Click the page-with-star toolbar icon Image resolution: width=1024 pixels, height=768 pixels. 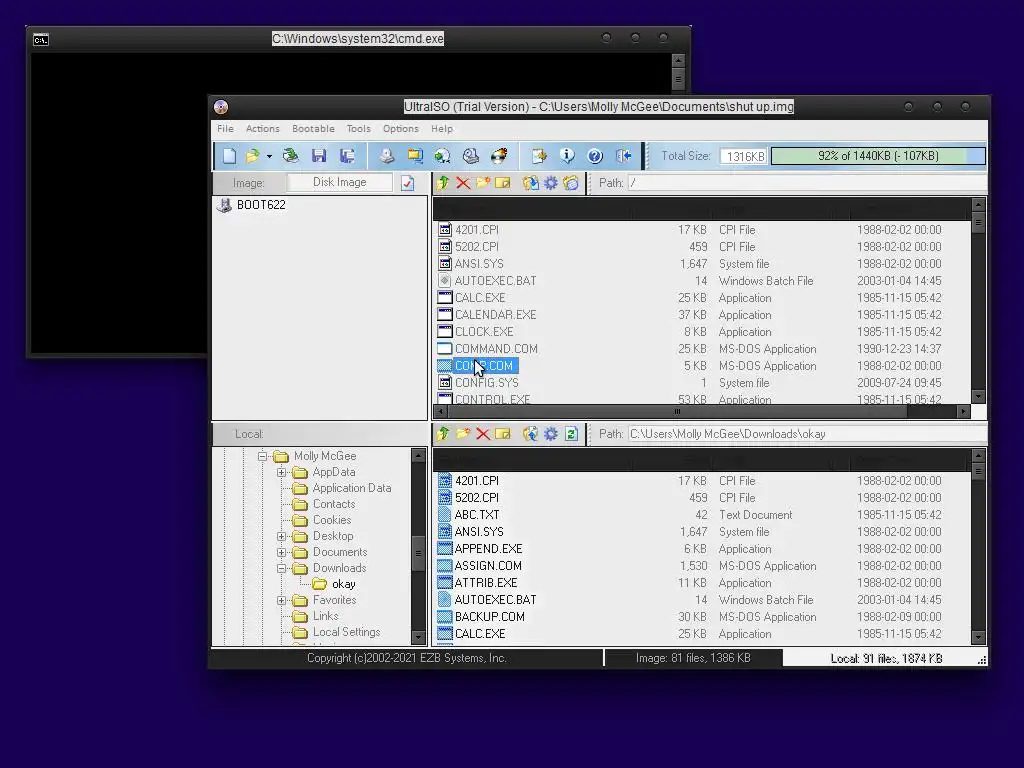539,155
